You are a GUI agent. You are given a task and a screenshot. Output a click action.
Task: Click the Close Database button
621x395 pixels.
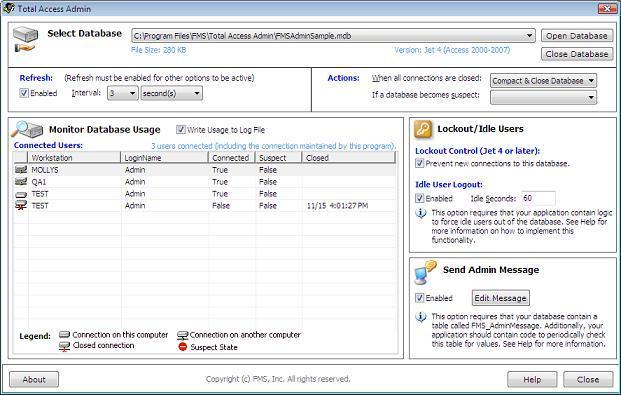(x=577, y=54)
